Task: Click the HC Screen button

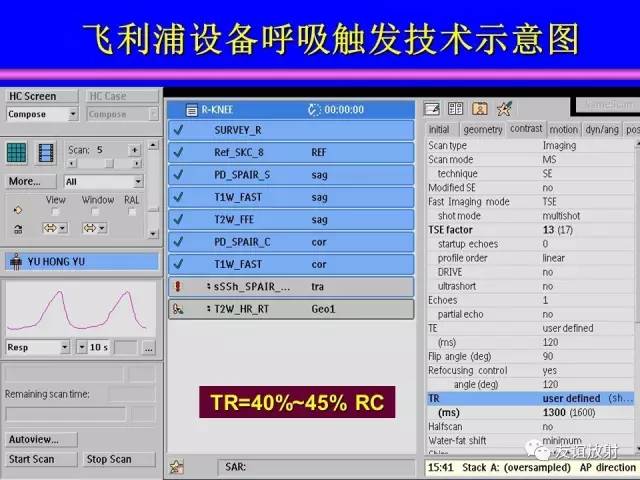Action: pos(42,96)
